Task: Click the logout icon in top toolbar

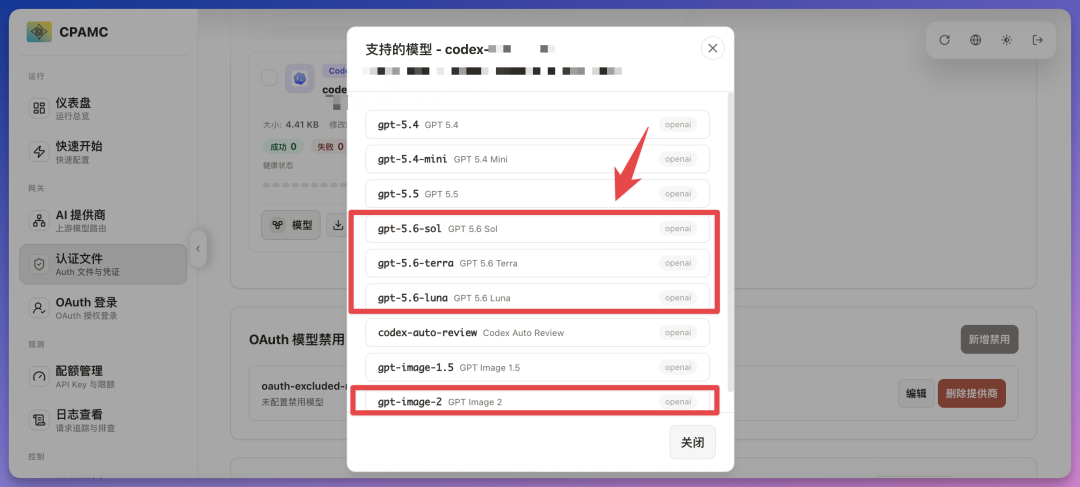Action: click(x=1038, y=40)
